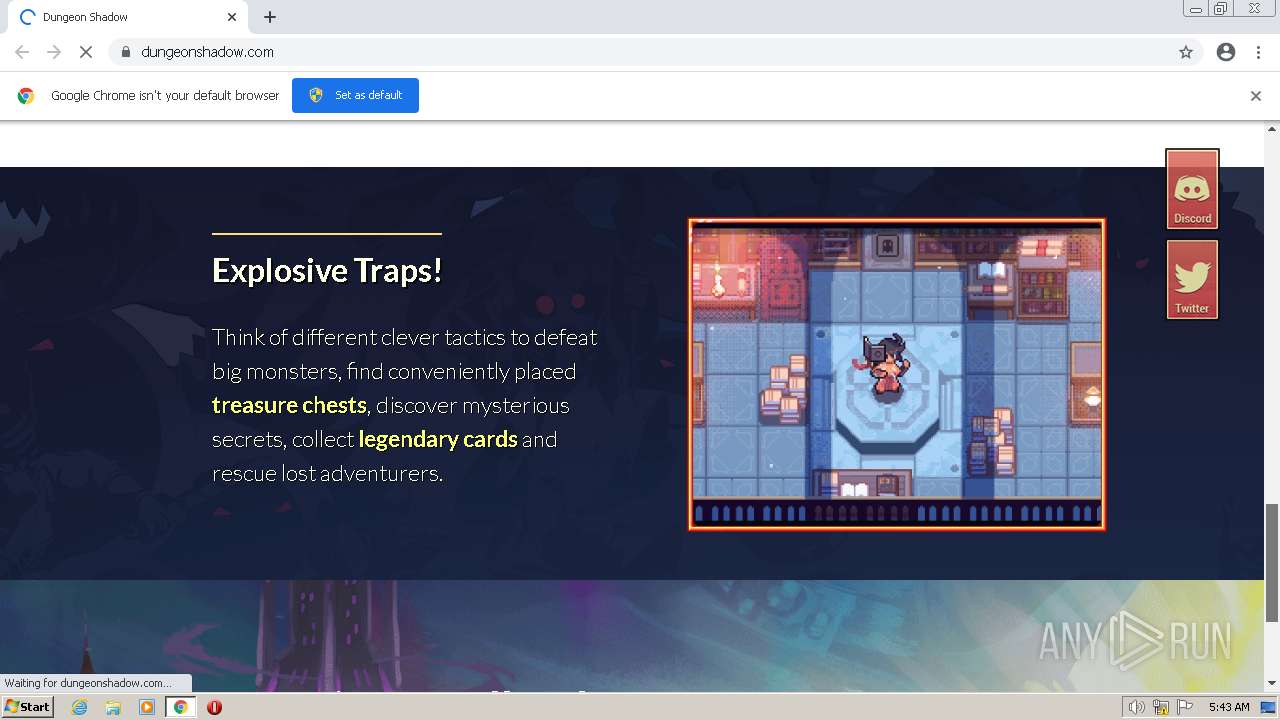Click the page vertical scrollbar thumb
The width and height of the screenshot is (1280, 720).
1272,562
